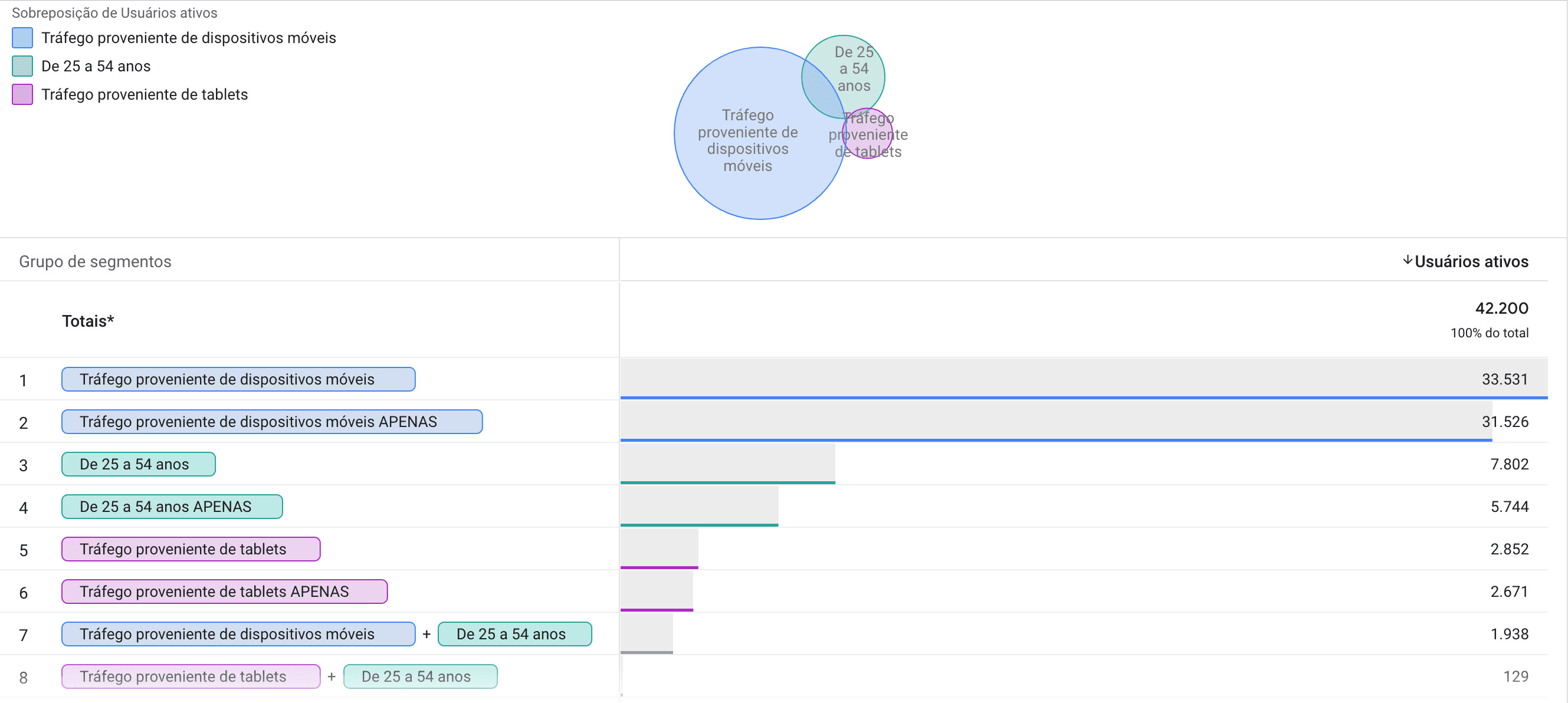The height and width of the screenshot is (703, 1568).
Task: Click green legend swatch for De 25 a 54 anos
Action: pos(22,66)
